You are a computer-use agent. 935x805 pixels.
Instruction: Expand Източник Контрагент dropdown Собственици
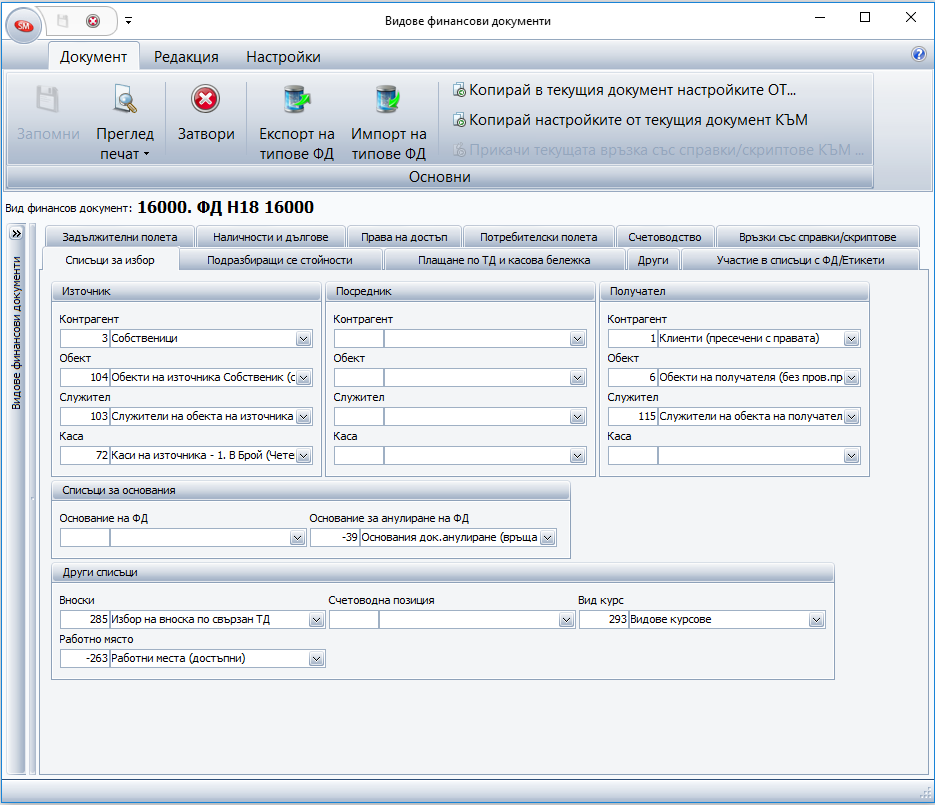304,339
